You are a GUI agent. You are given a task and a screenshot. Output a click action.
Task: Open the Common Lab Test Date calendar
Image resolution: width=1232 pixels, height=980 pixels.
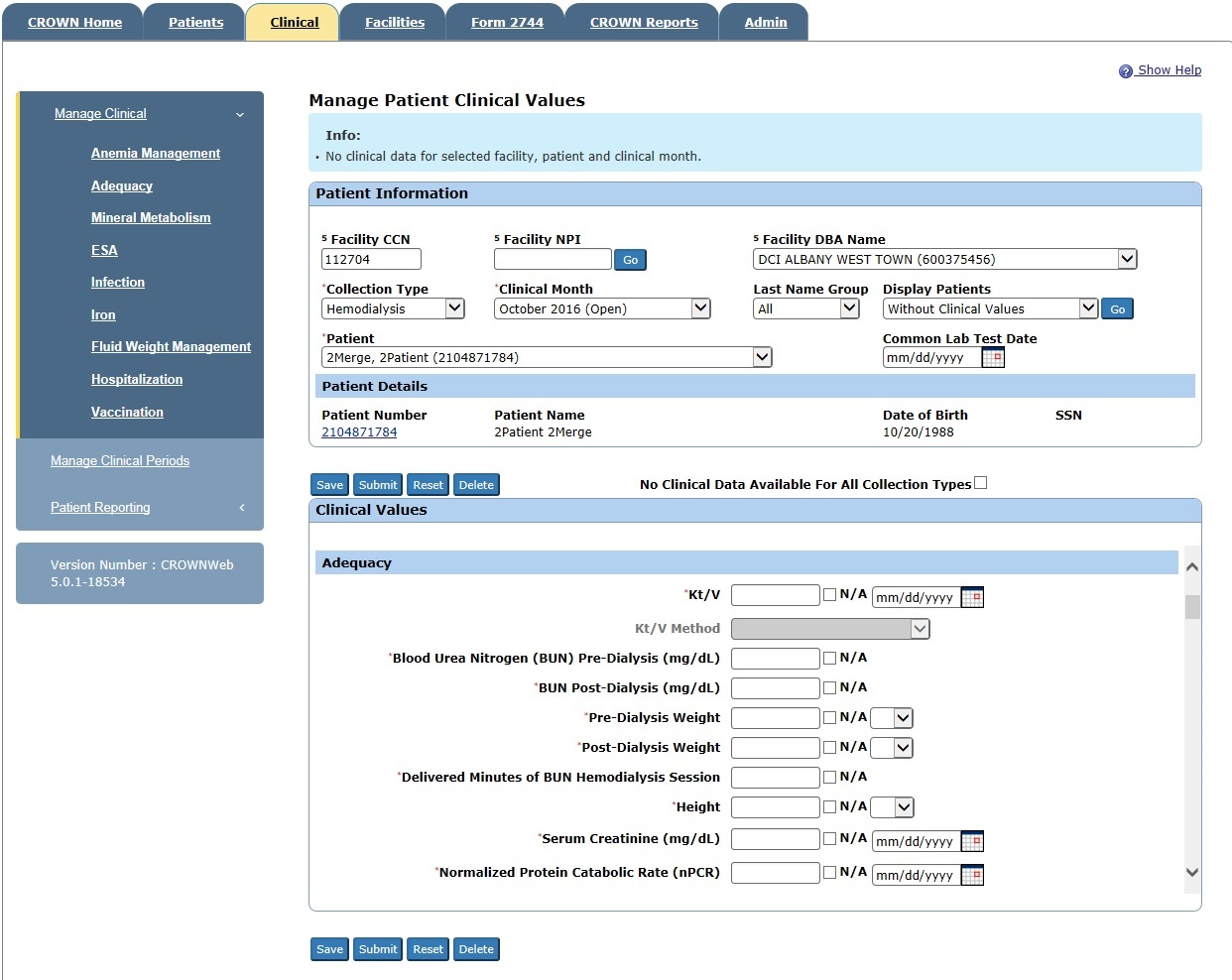[x=993, y=358]
